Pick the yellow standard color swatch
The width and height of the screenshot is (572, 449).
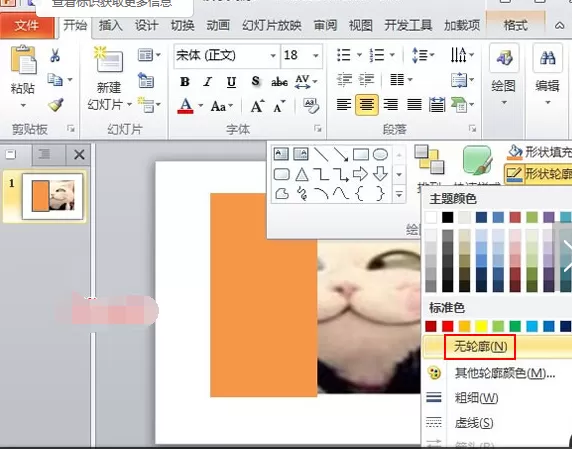481,326
